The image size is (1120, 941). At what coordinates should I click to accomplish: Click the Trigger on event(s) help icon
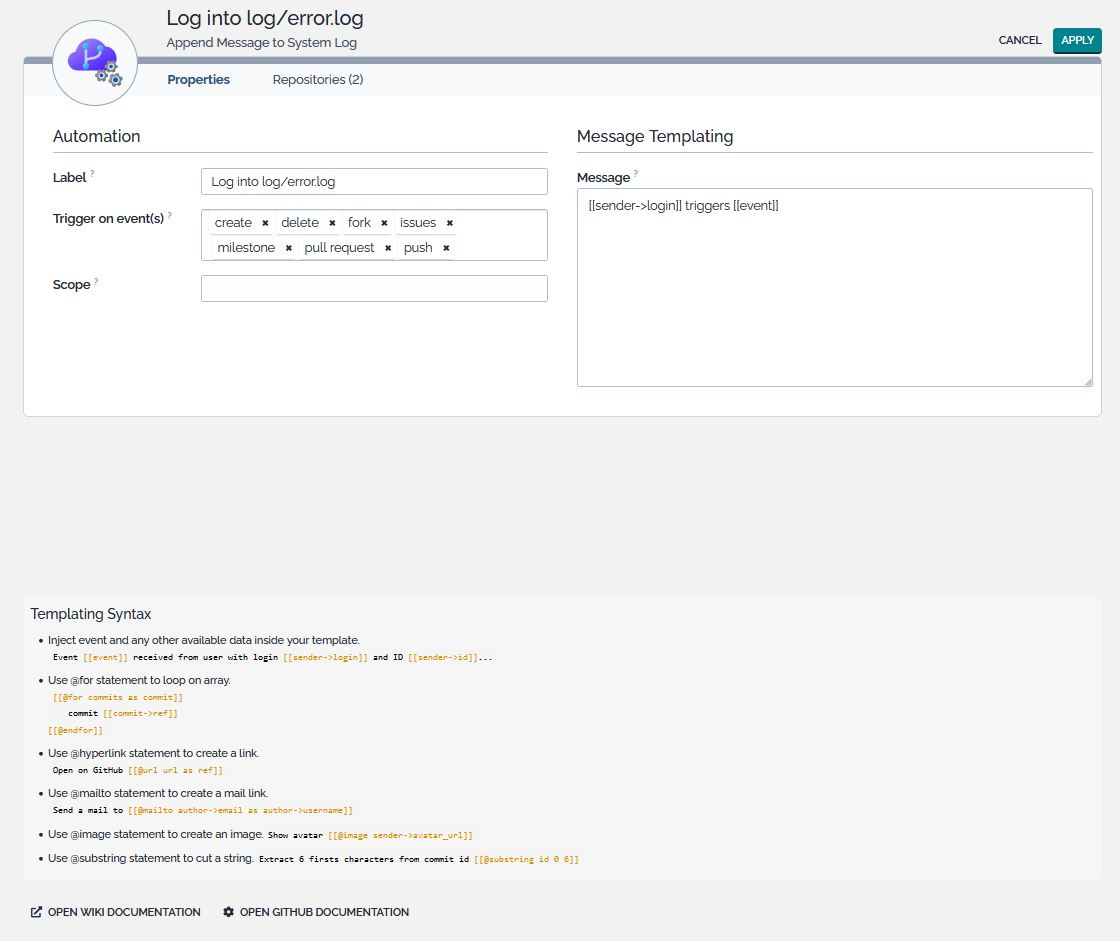point(169,214)
